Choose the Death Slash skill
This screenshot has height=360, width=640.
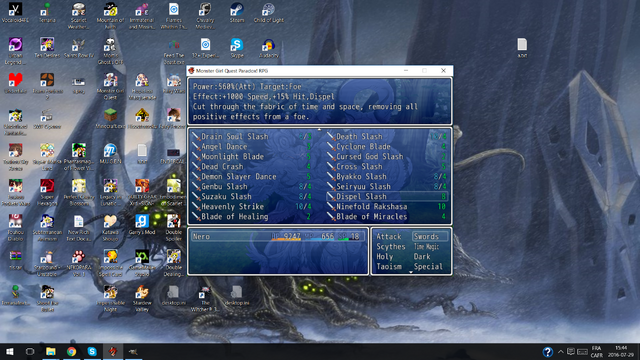(387, 136)
